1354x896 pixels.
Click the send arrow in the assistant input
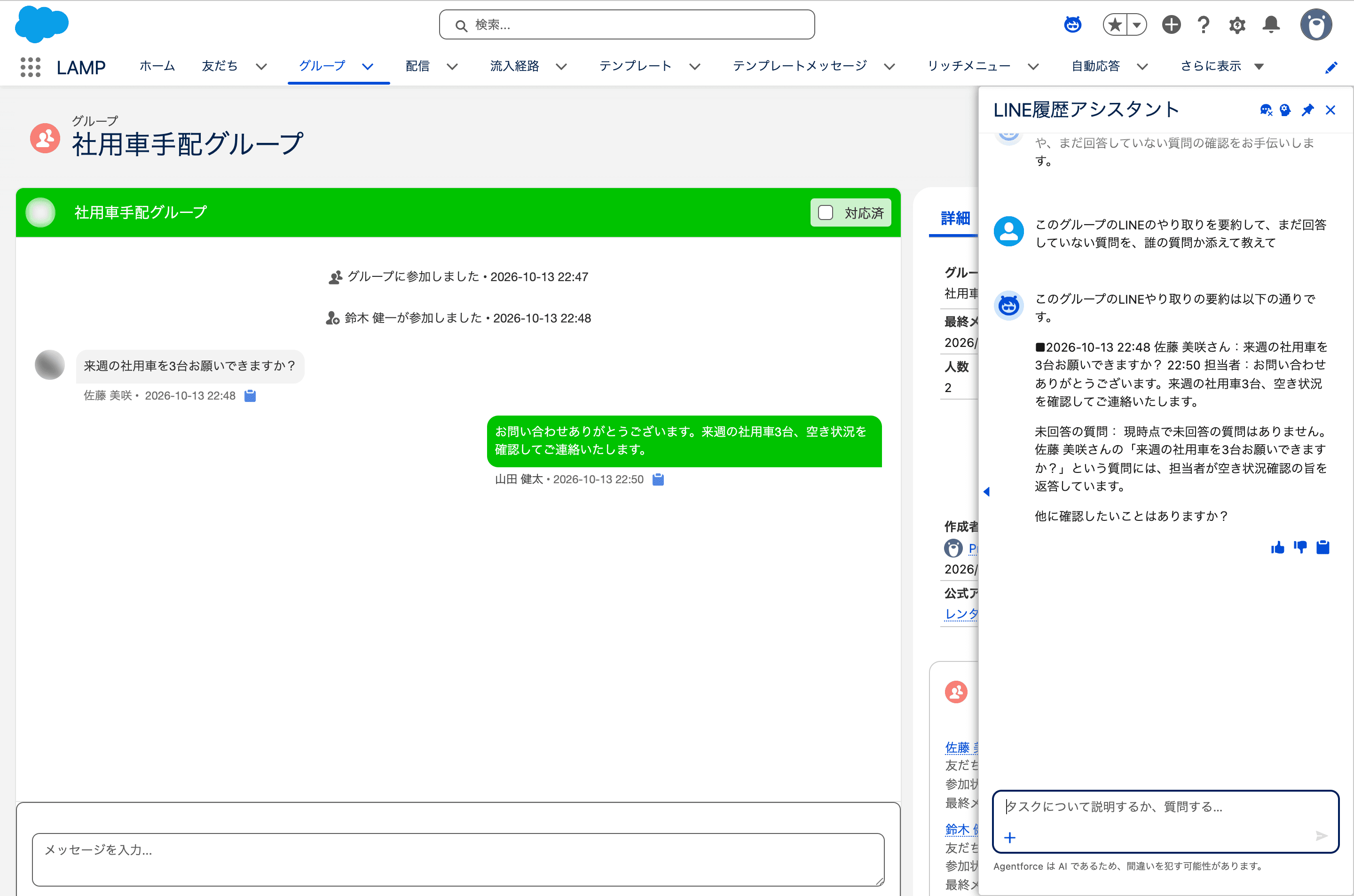coord(1321,836)
